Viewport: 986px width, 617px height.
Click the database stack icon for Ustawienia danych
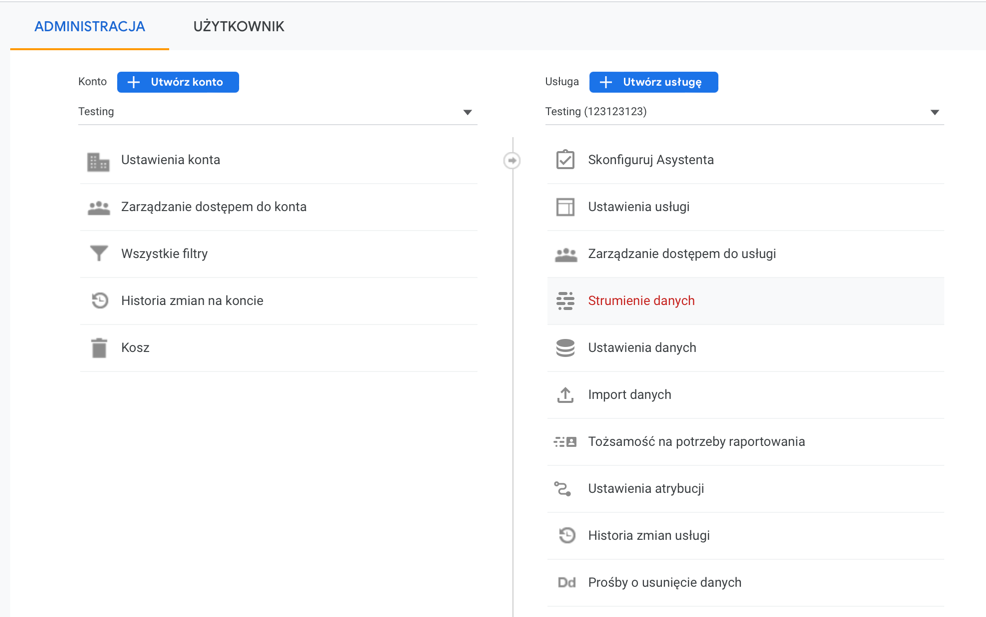click(x=565, y=348)
